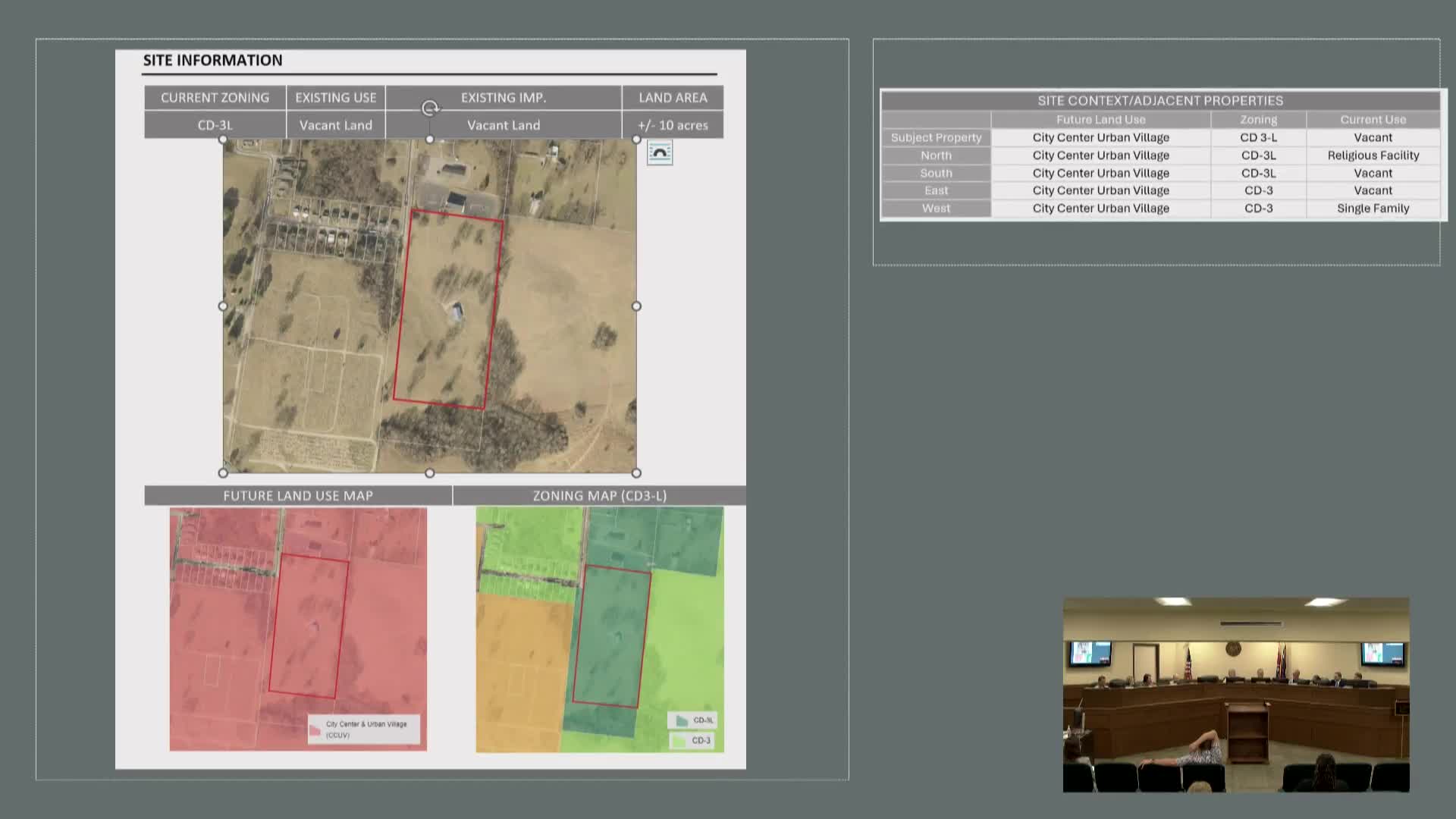The width and height of the screenshot is (1456, 819).
Task: Click the Religious Facility cell
Action: (x=1373, y=155)
